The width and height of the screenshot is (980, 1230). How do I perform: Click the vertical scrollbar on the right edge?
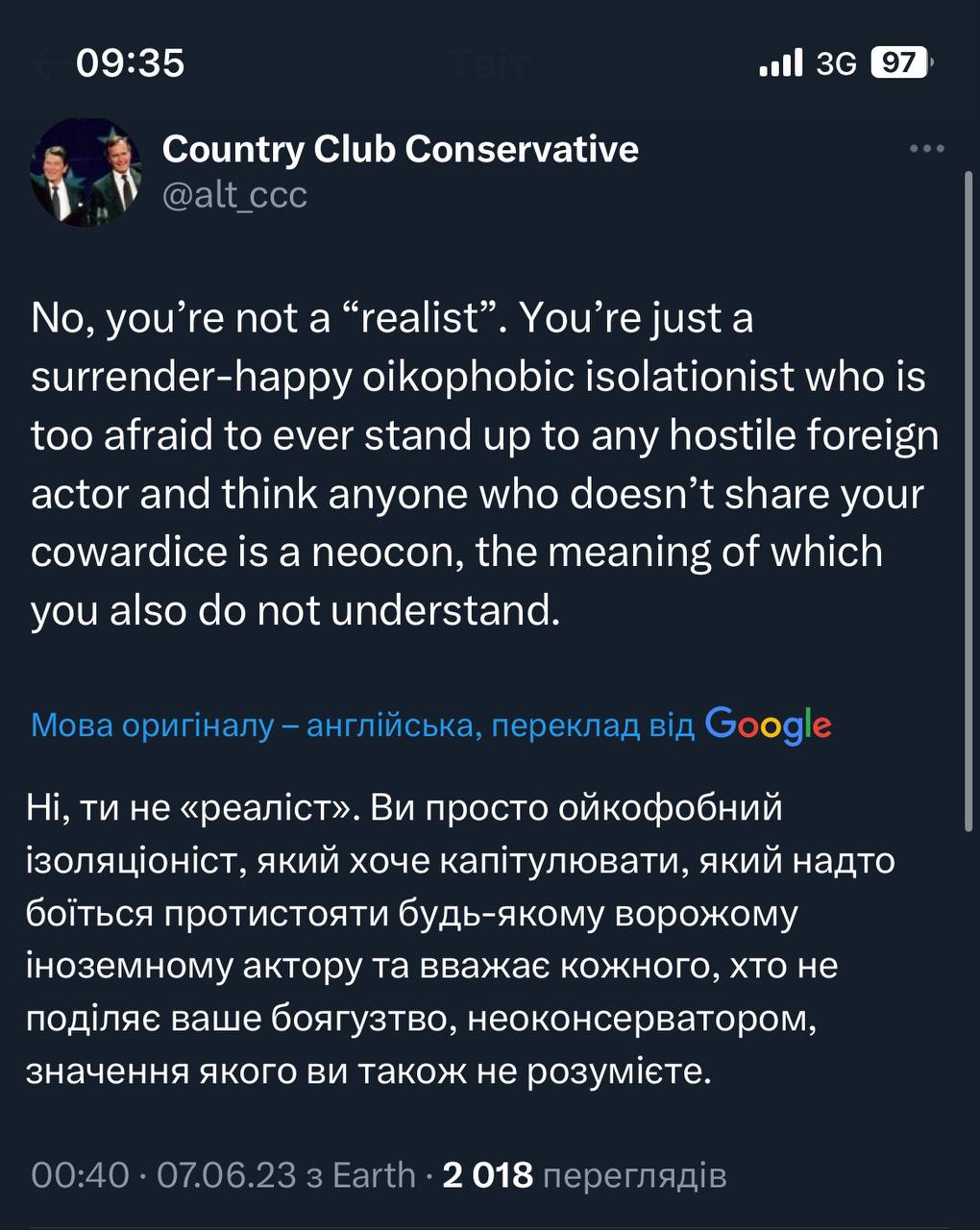(x=968, y=500)
